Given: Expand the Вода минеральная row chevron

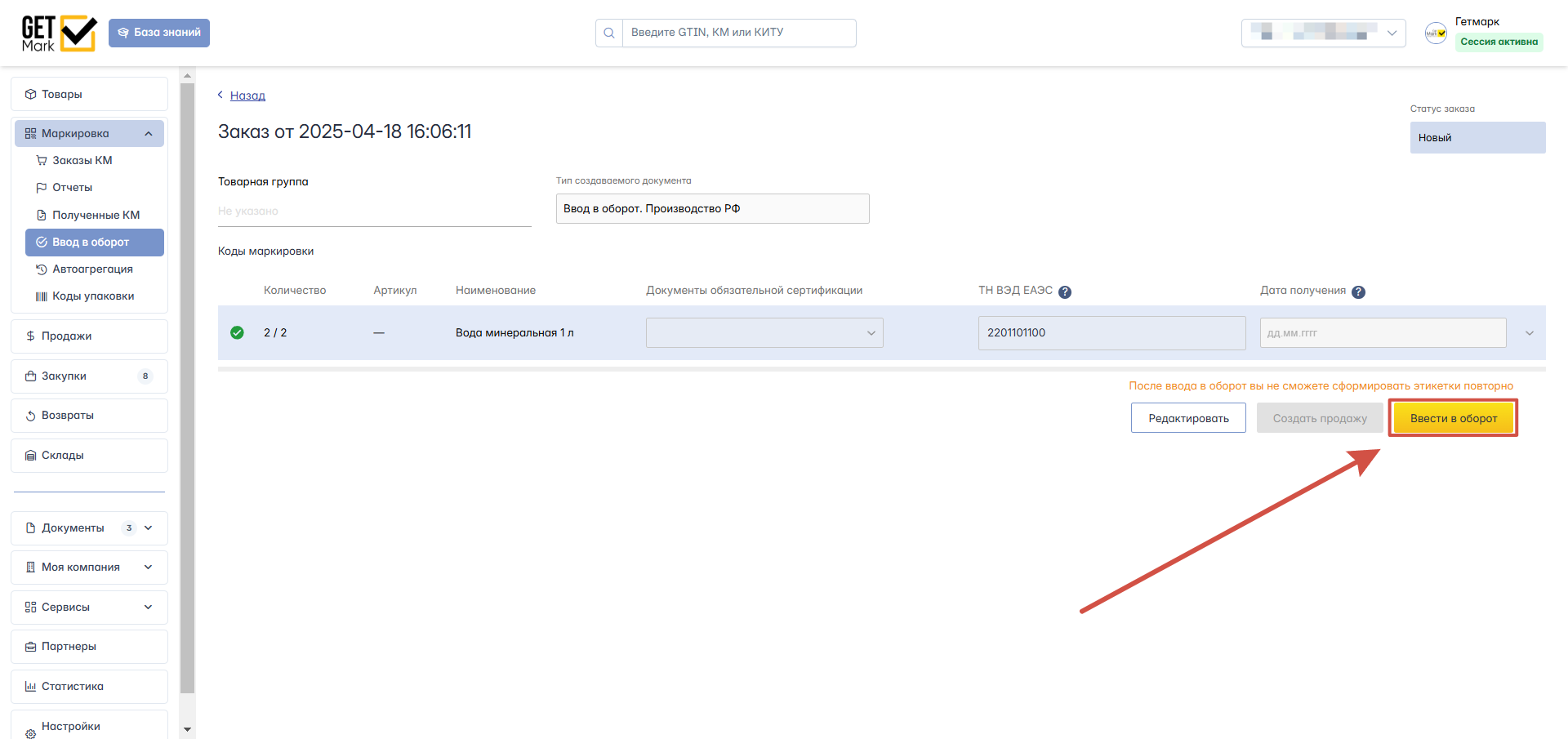Looking at the screenshot, I should coord(1530,333).
